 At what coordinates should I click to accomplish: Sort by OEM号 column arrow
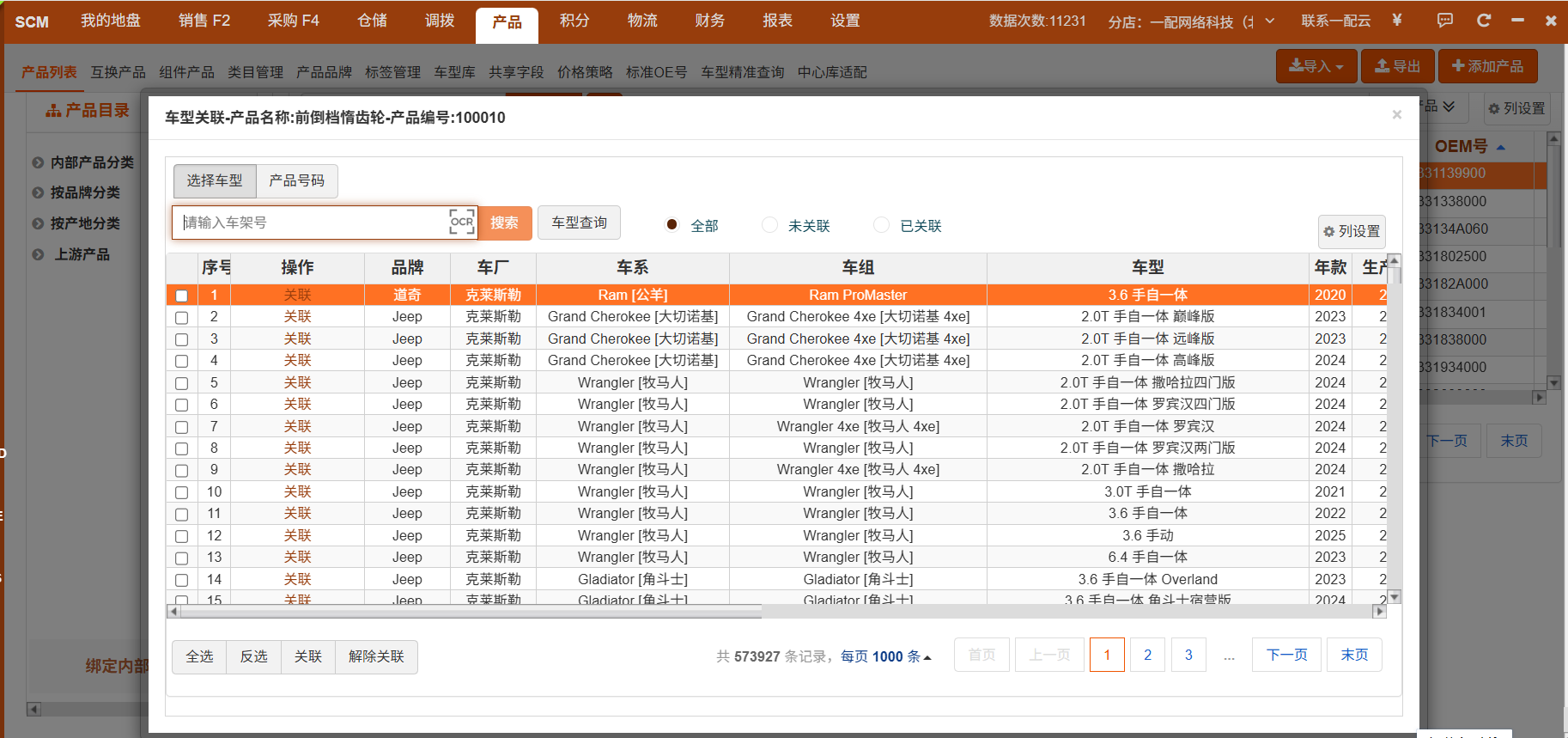(1501, 147)
